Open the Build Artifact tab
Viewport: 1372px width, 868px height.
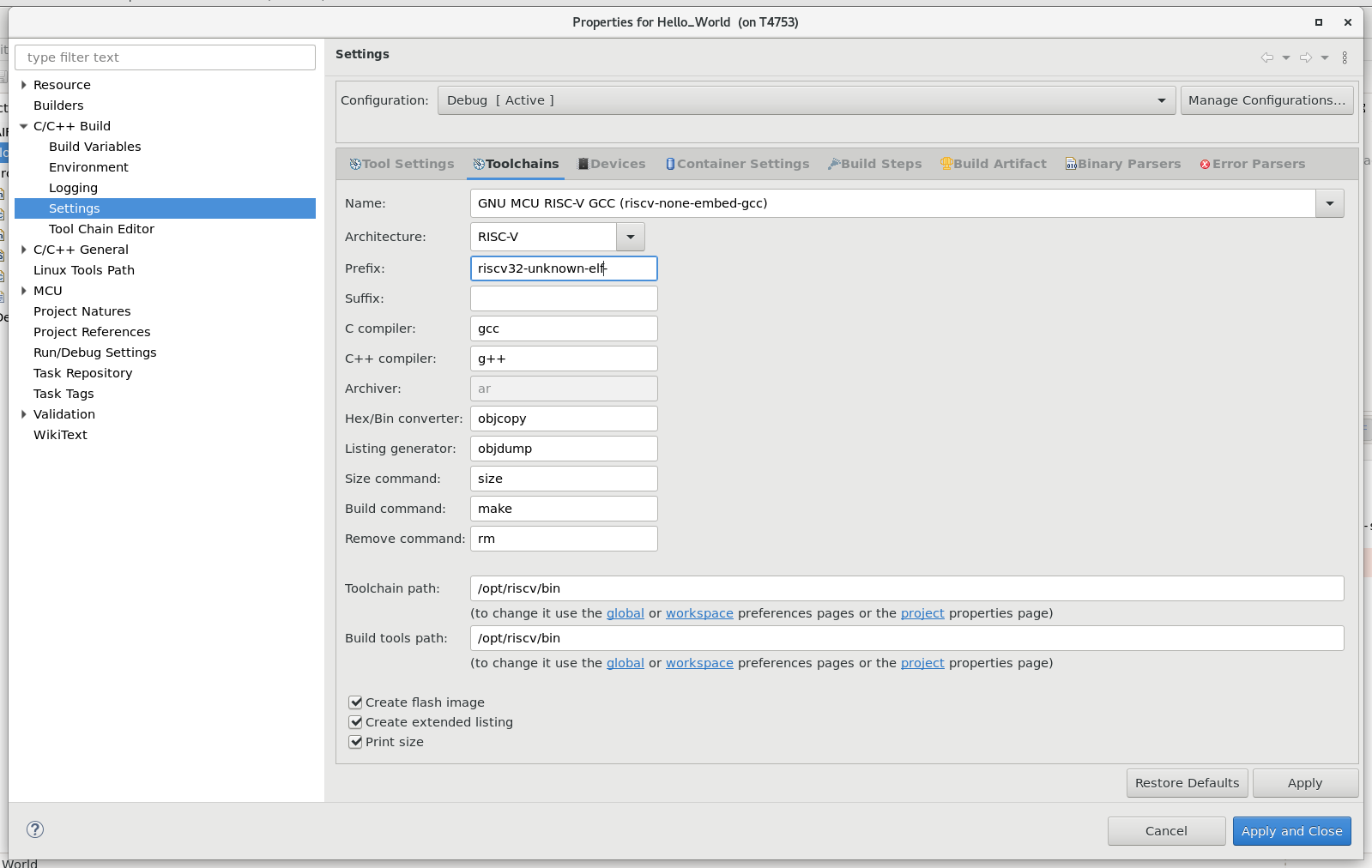pos(993,164)
